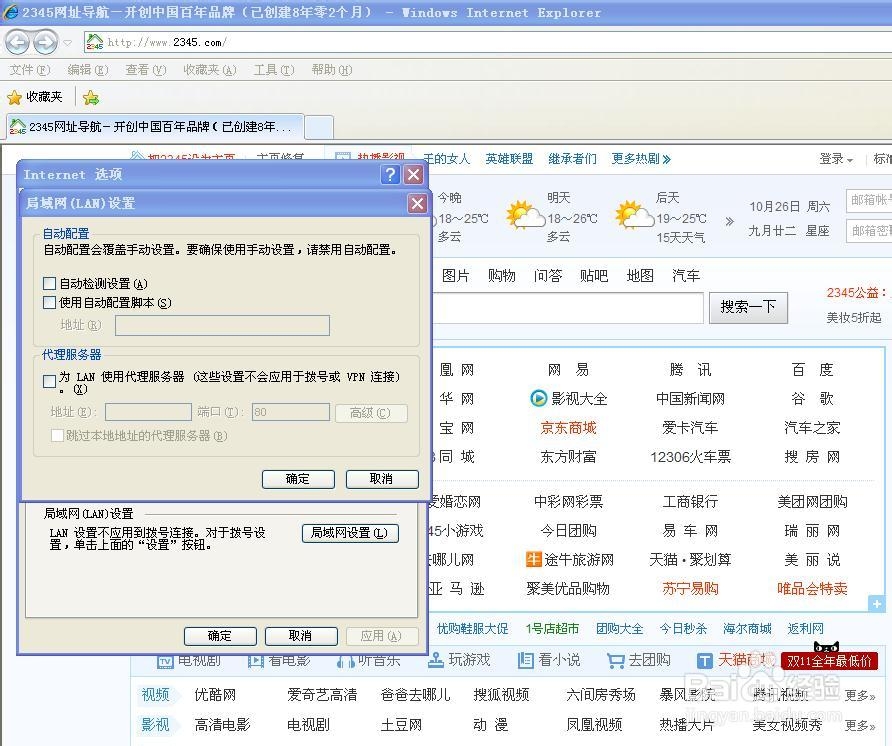This screenshot has height=746, width=892.
Task: Click the 搜索一下 button
Action: coord(748,308)
